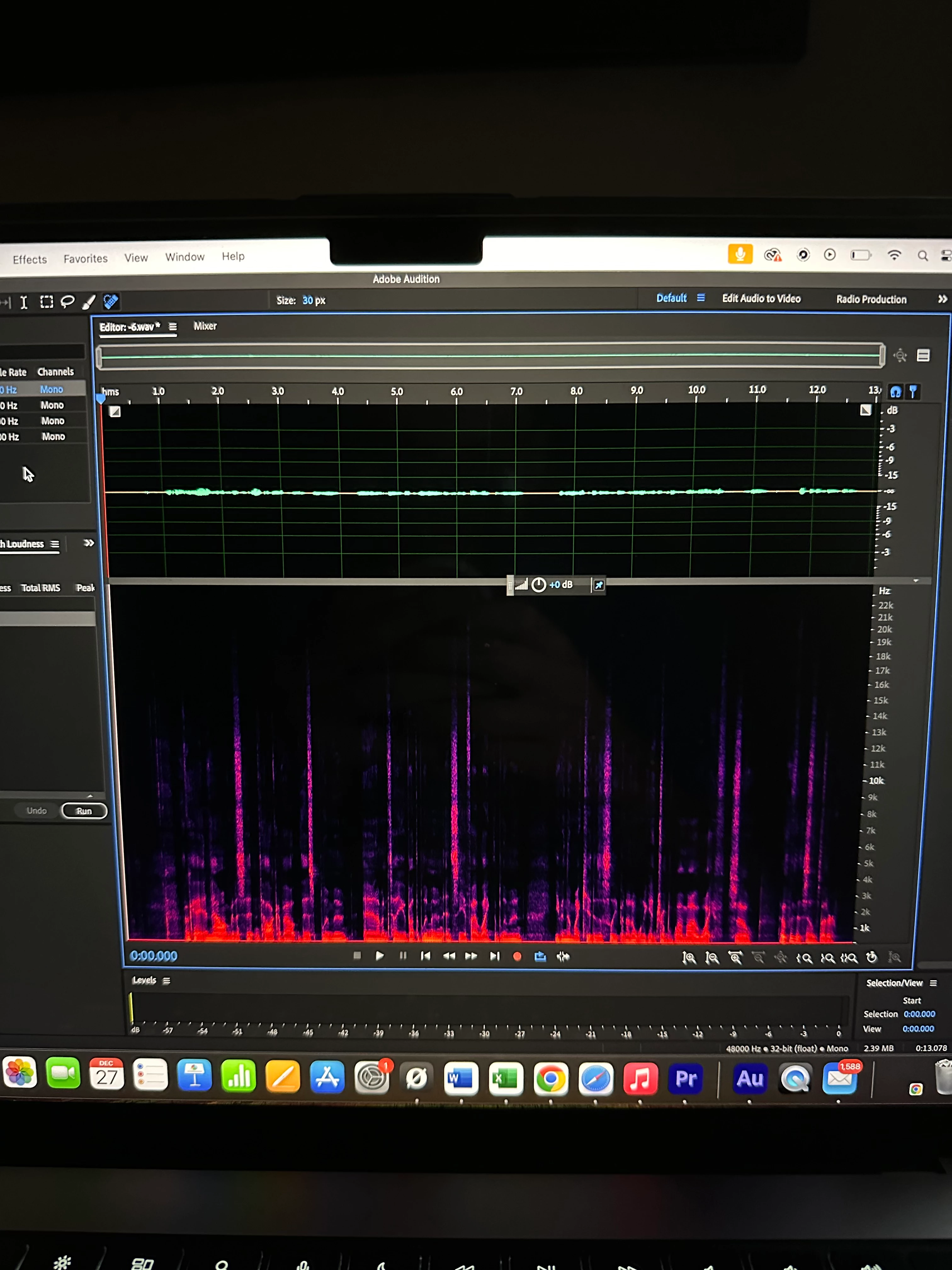Image resolution: width=952 pixels, height=1270 pixels.
Task: Open the Editor panel hamburger menu
Action: click(173, 327)
